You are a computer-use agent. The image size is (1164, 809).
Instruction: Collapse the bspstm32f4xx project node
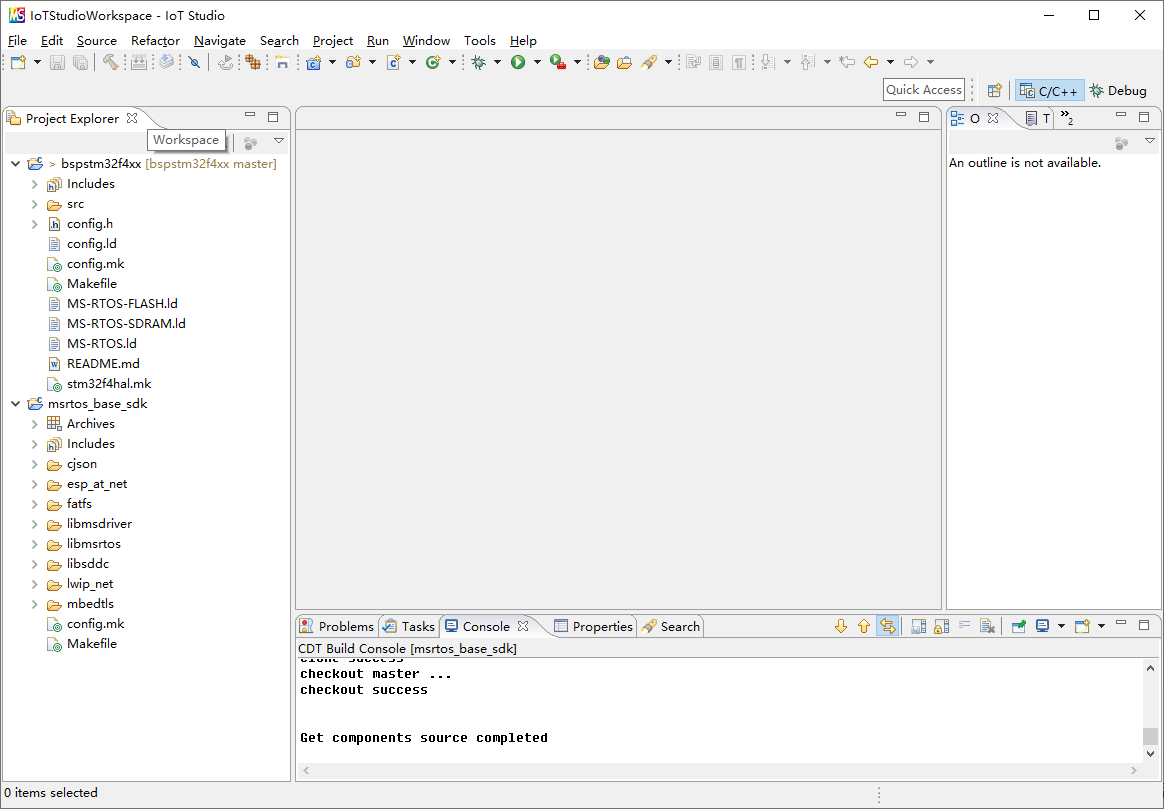(16, 163)
